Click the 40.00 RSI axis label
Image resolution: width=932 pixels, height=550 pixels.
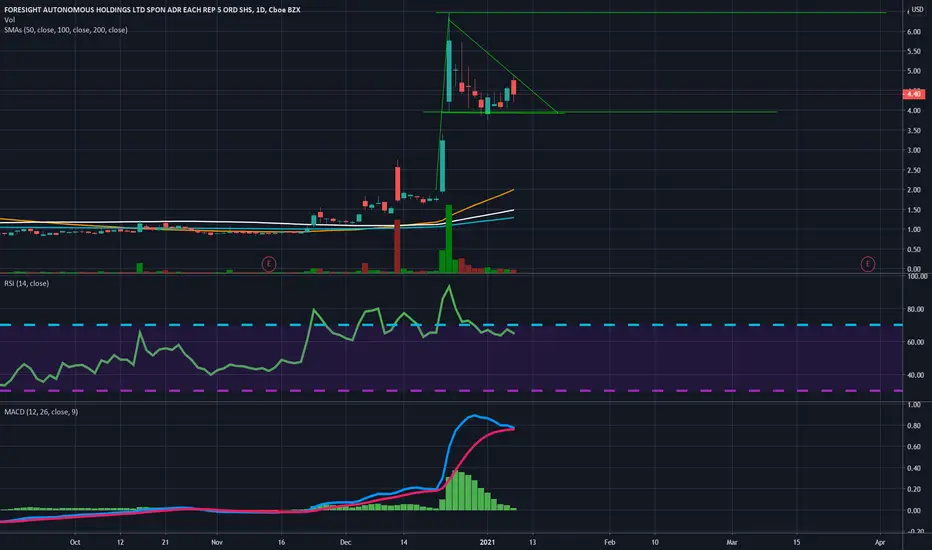[916, 375]
